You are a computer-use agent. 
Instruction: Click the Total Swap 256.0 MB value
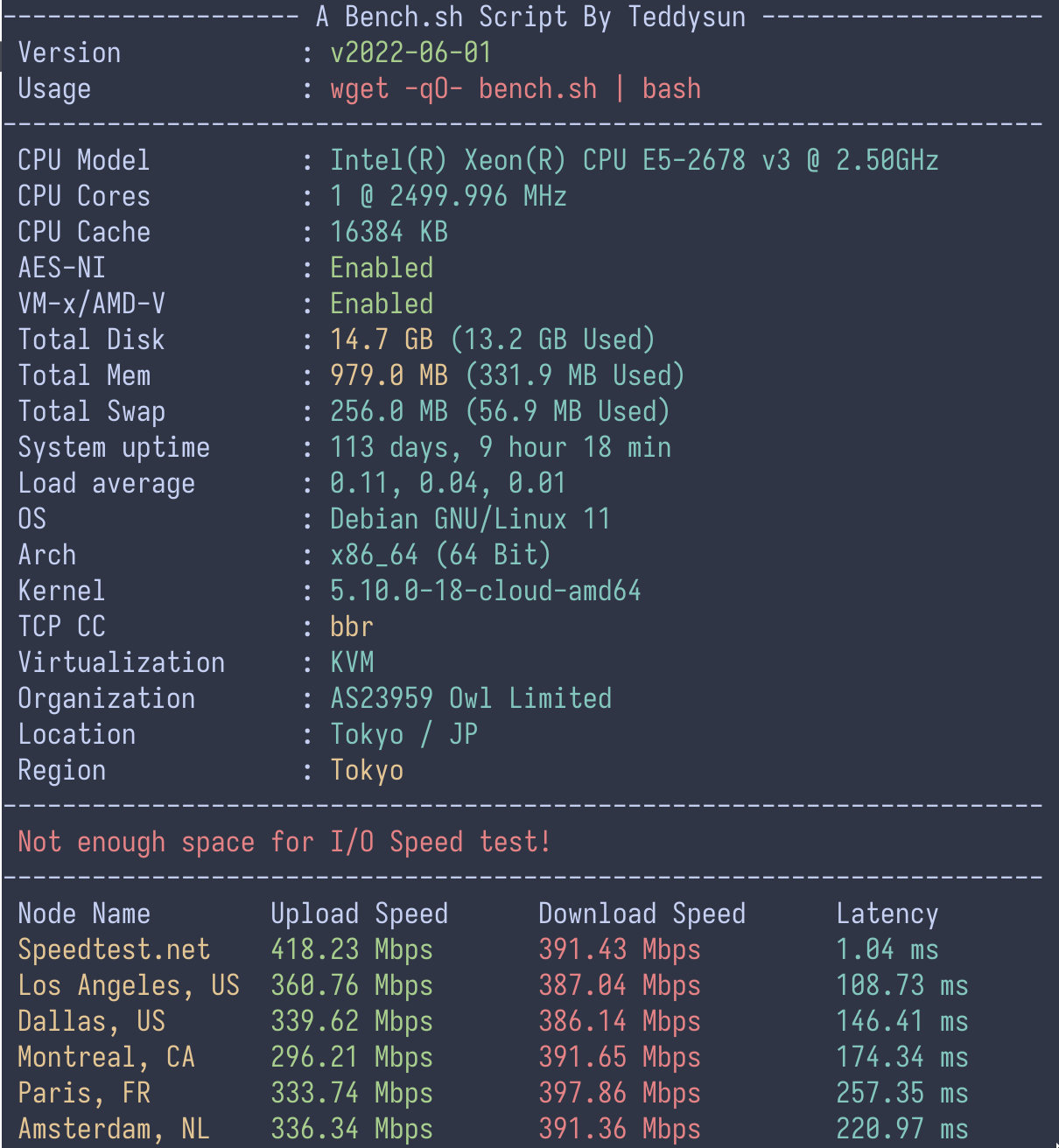389,411
